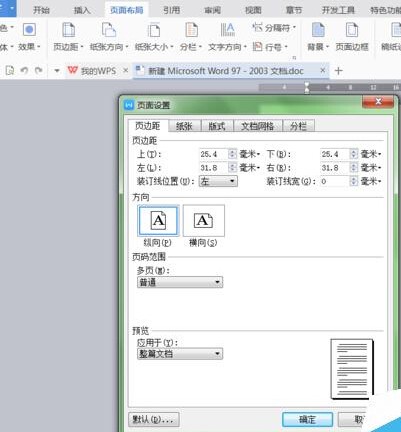Change the 下 bottom margin unit 毫米 dropdown
This screenshot has height=432, width=401.
(x=371, y=154)
